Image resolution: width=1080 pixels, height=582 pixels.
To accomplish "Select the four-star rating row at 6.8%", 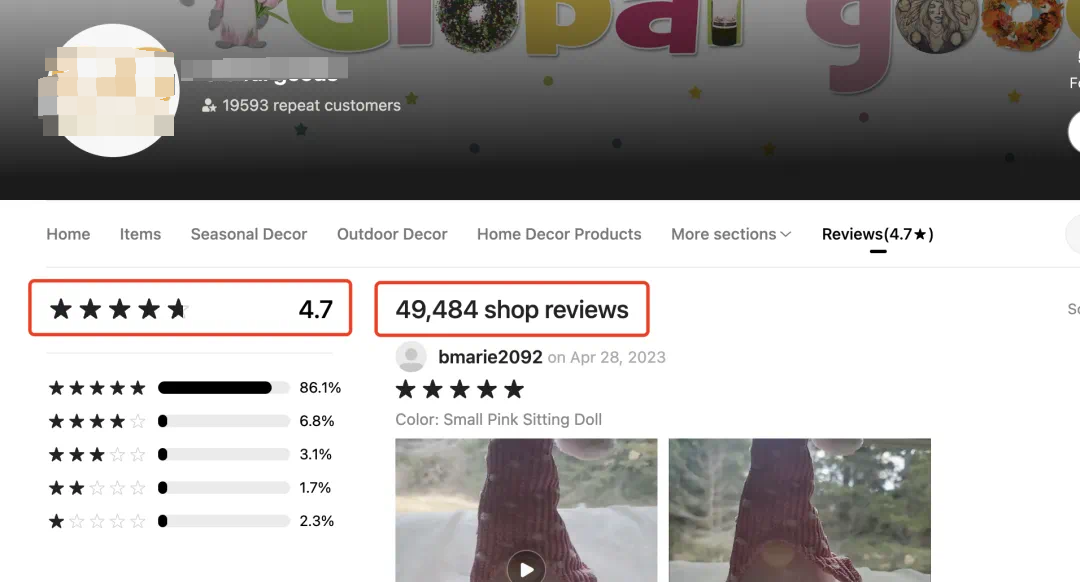I will point(191,421).
